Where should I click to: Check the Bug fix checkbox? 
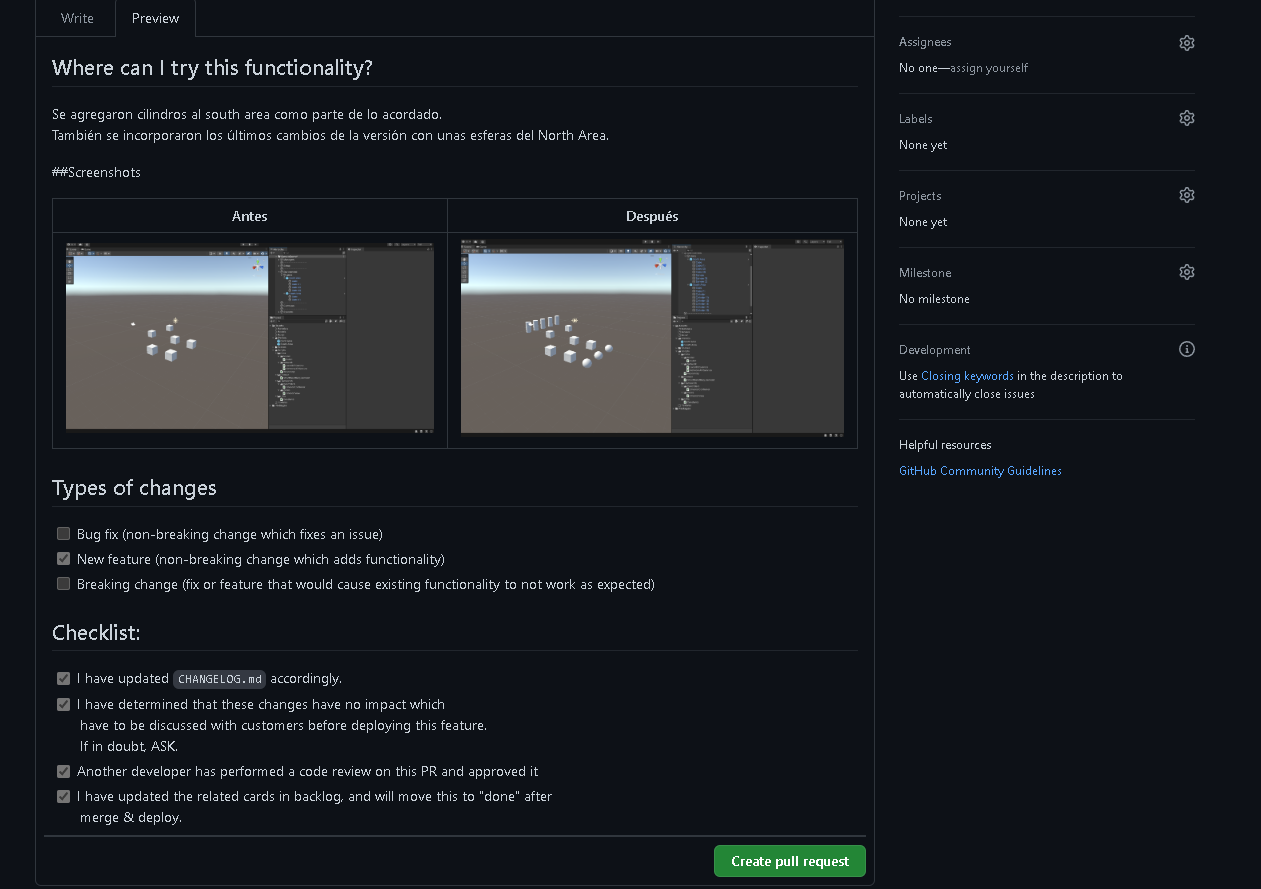click(64, 534)
